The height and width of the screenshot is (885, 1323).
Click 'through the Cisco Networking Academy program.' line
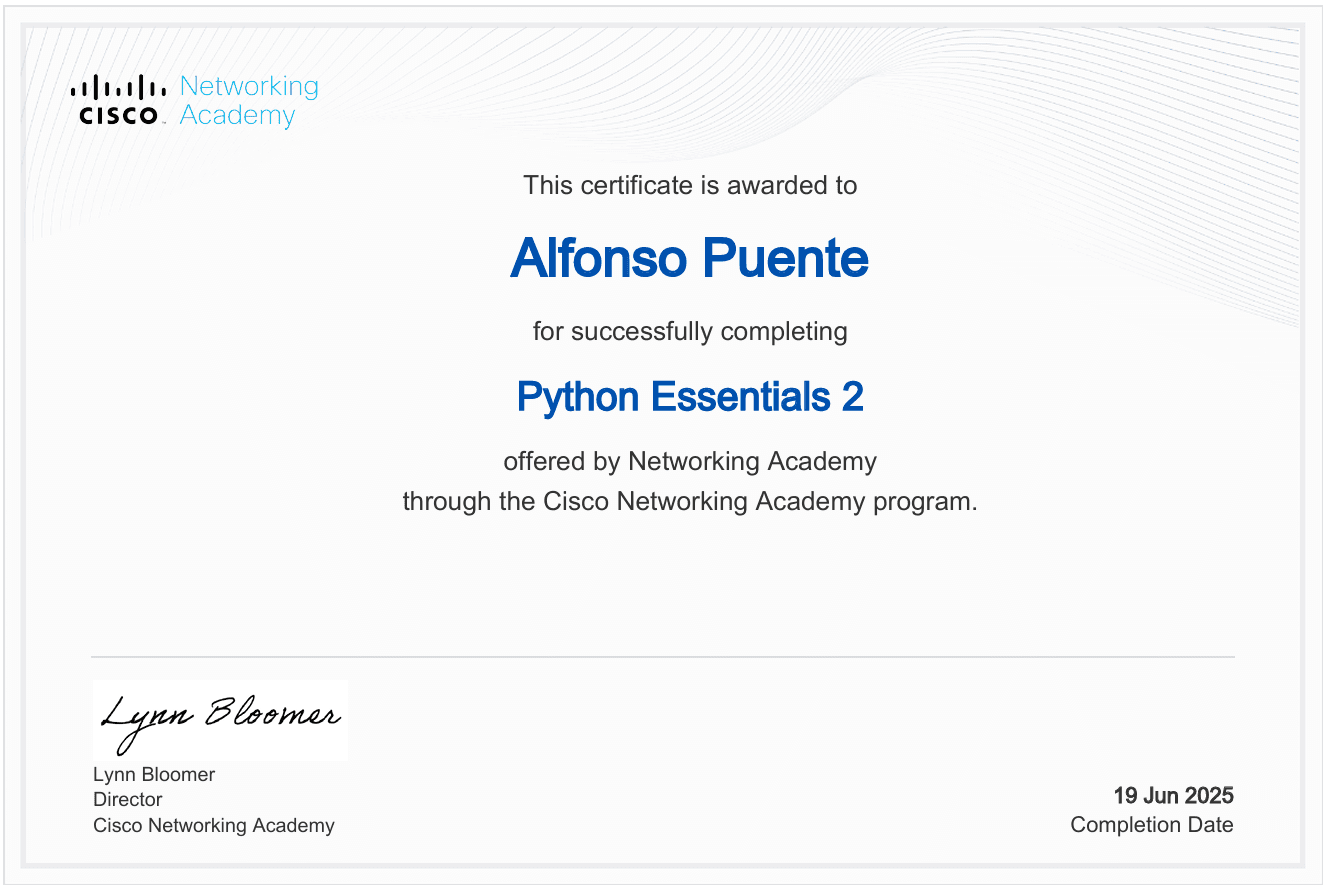[x=690, y=501]
